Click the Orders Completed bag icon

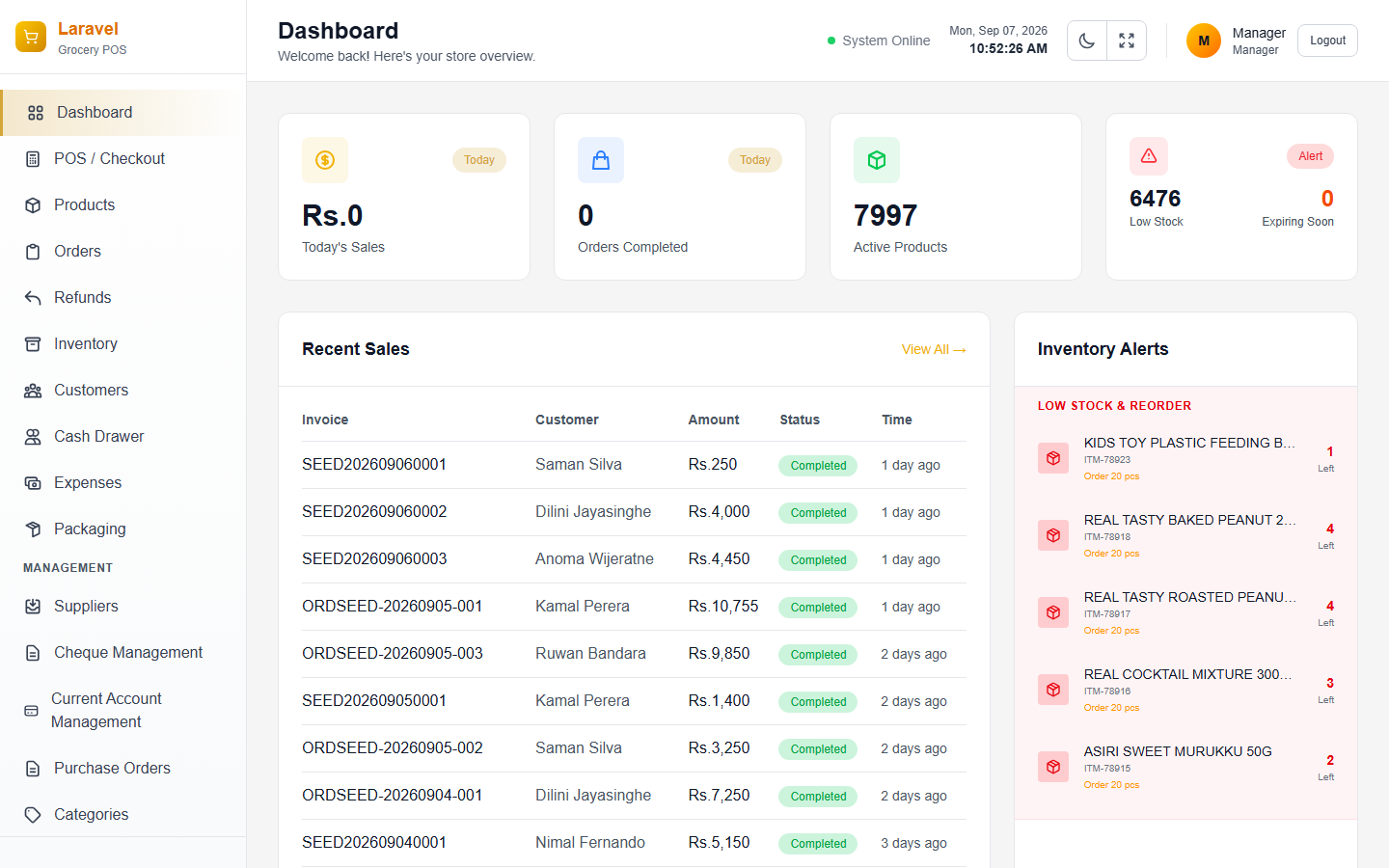point(601,160)
